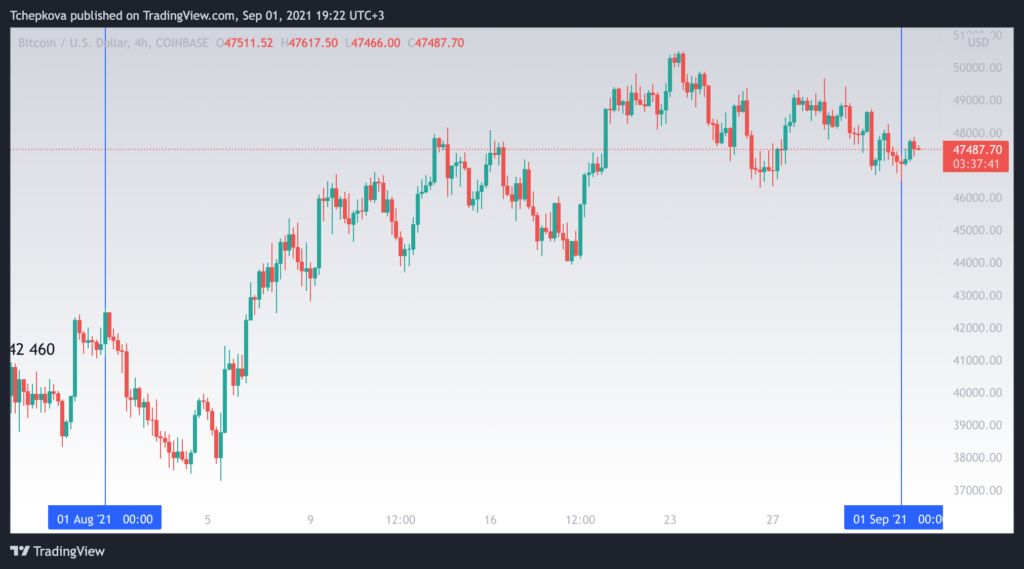Click the date 23 on time axis

670,520
